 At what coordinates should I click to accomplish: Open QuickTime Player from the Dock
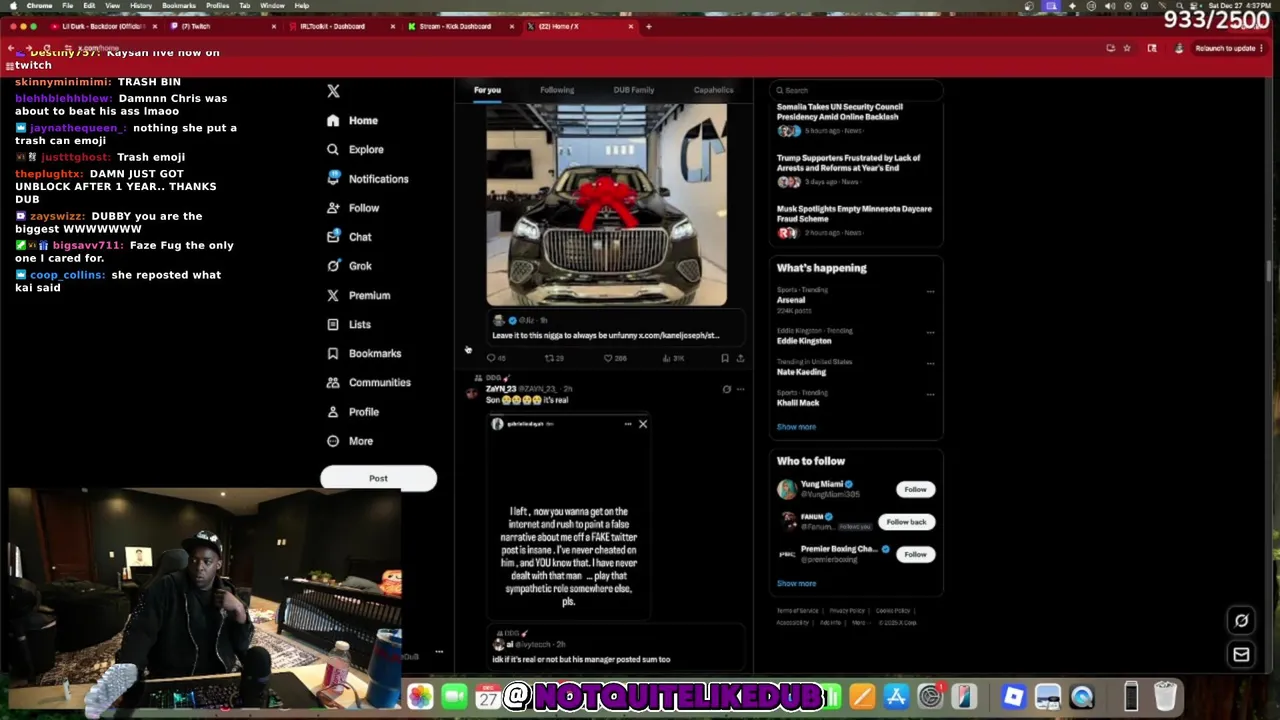1082,696
